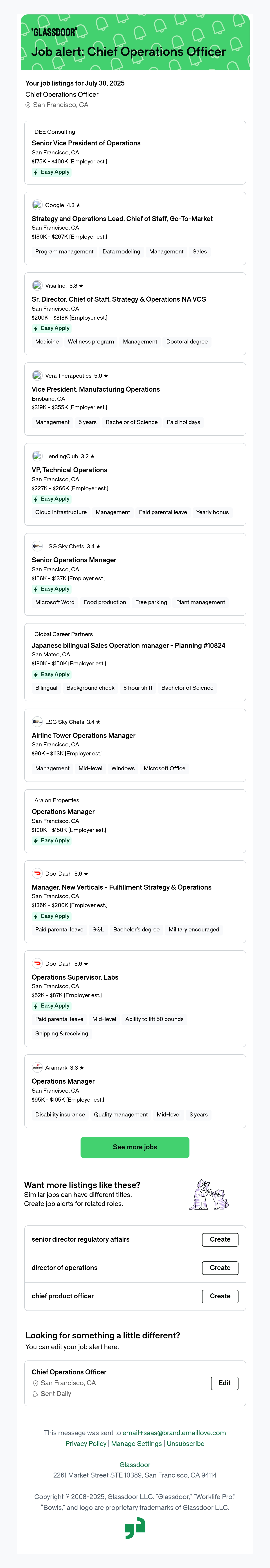Viewport: 270px width, 1568px height.
Task: Click the See more jobs button
Action: coord(135,1147)
